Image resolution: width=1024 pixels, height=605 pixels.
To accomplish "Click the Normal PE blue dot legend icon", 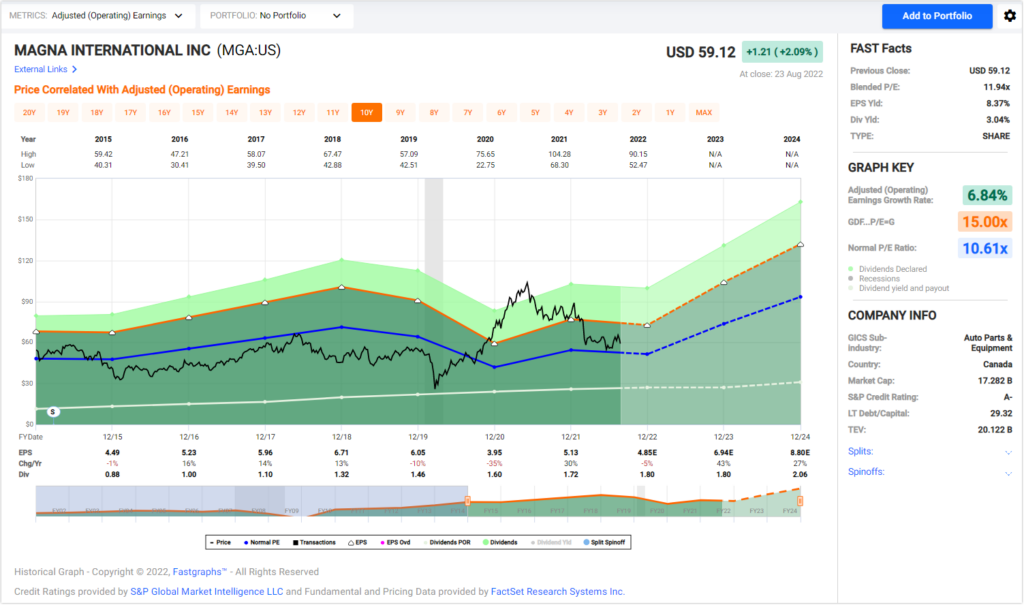I will 246,541.
